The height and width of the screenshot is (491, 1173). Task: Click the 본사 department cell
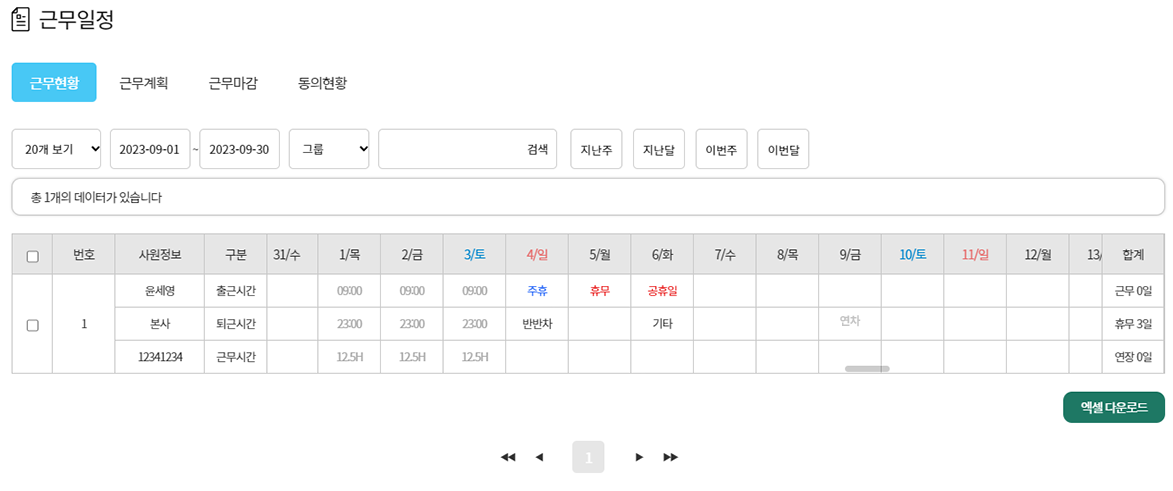159,324
